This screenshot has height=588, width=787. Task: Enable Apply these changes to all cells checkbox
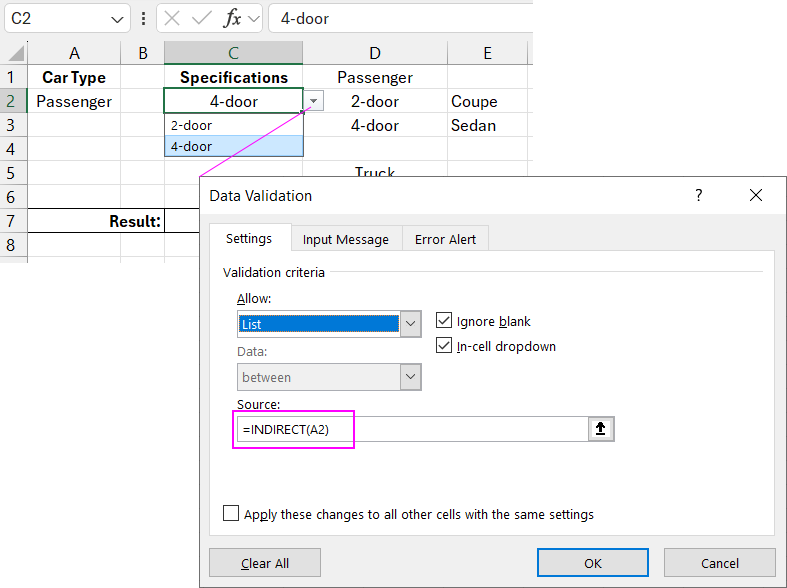tap(231, 513)
